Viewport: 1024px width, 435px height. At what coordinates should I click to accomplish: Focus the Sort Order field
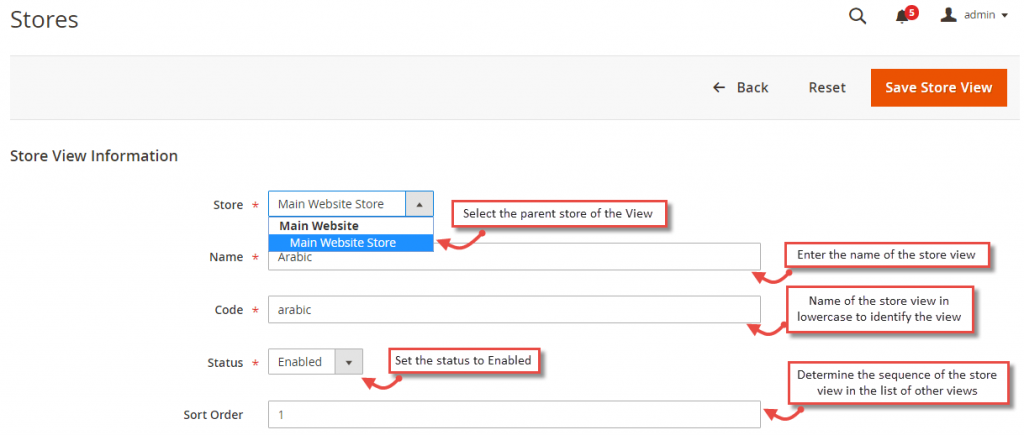click(x=514, y=414)
